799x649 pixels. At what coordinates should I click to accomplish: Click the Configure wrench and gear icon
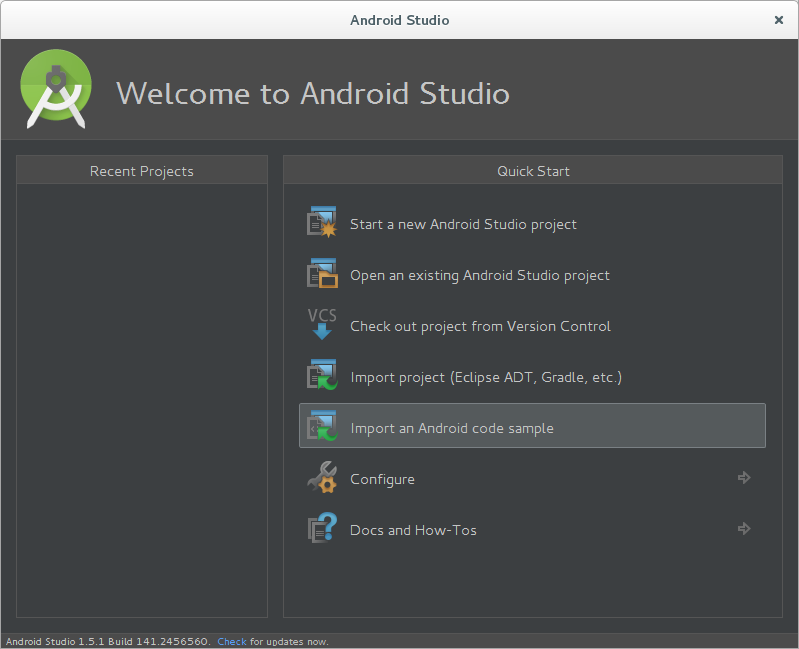click(x=322, y=477)
